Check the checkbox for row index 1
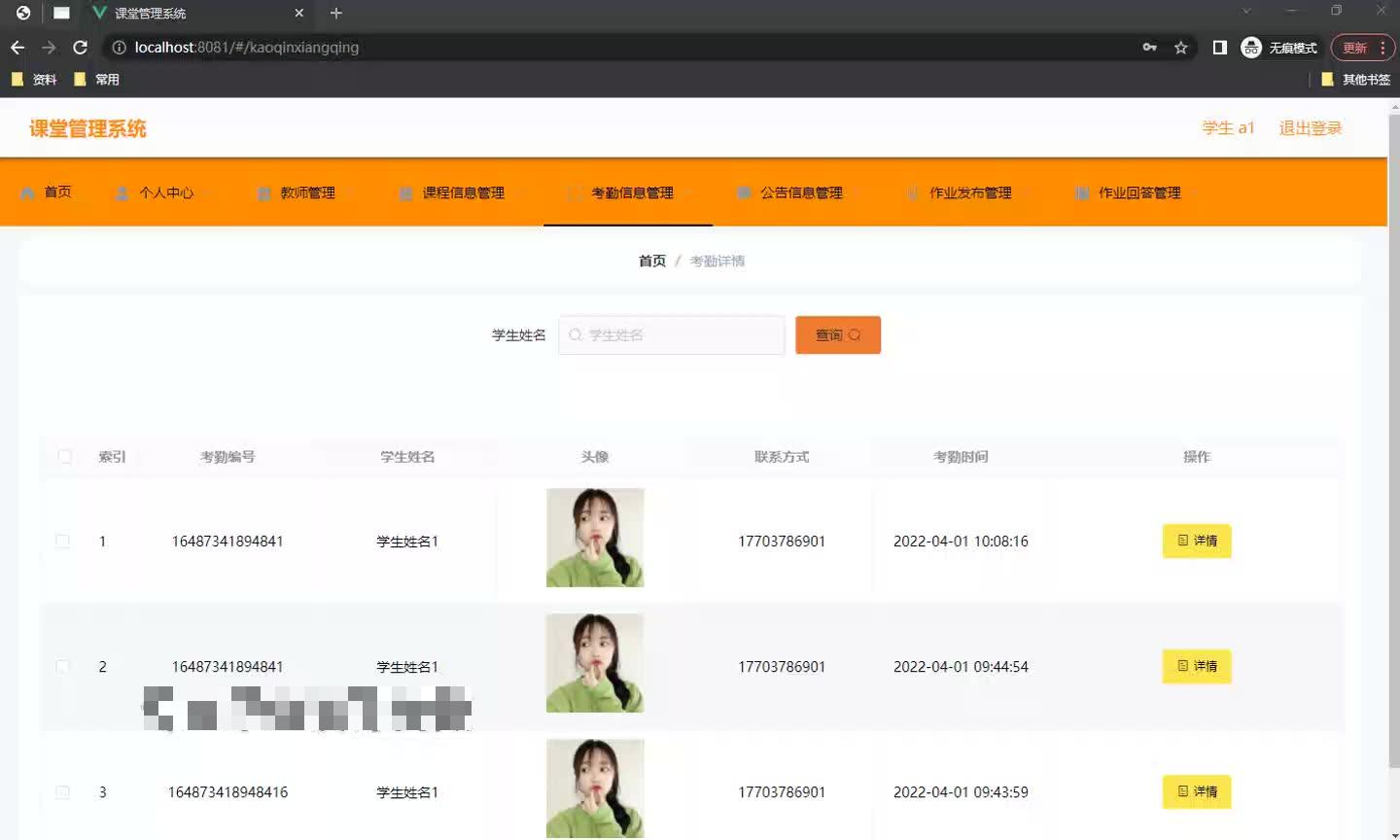This screenshot has height=840, width=1400. click(63, 542)
